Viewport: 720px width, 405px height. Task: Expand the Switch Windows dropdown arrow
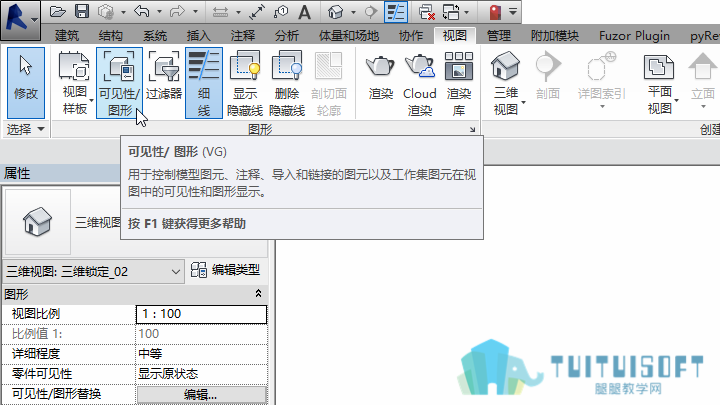click(x=467, y=12)
